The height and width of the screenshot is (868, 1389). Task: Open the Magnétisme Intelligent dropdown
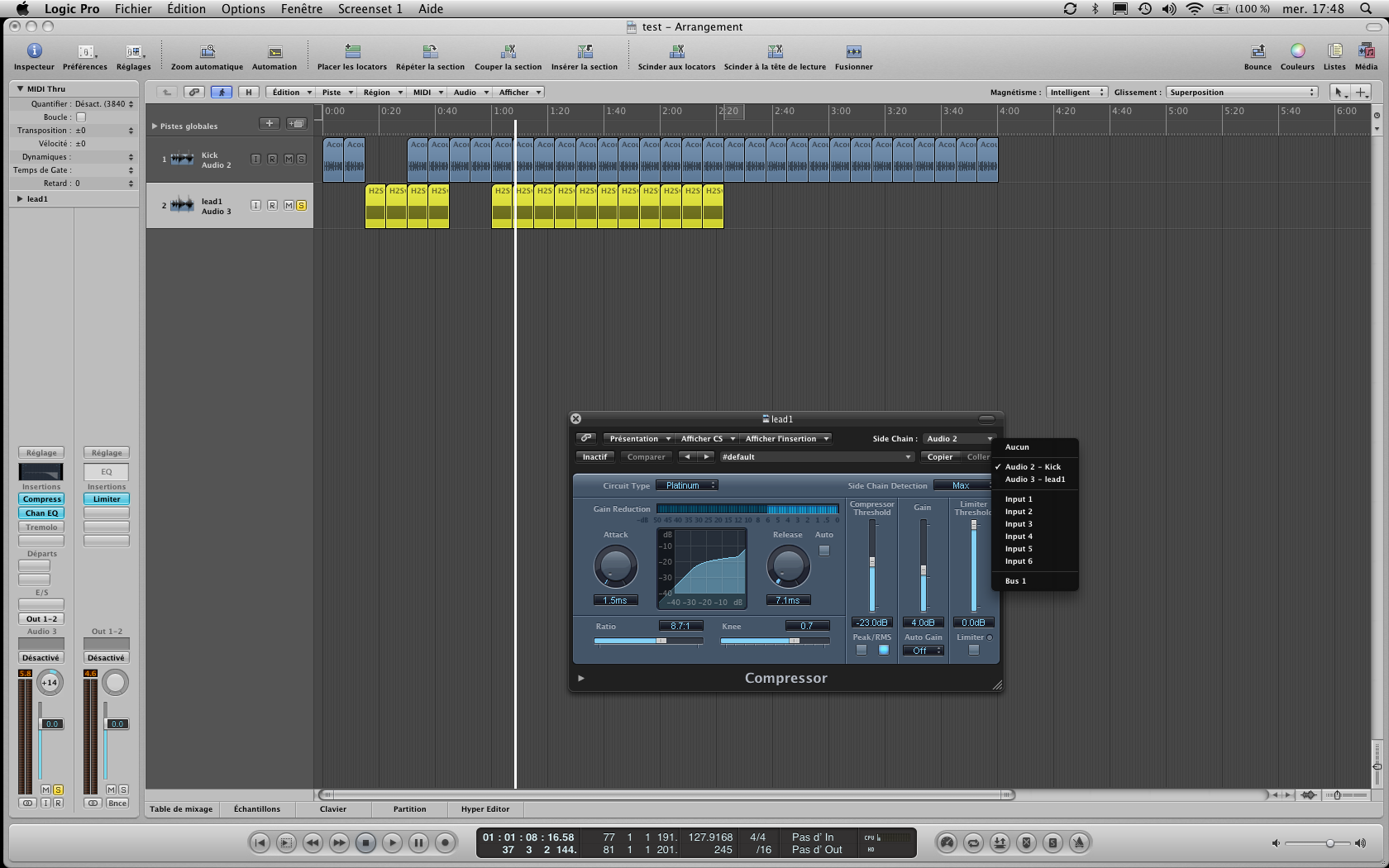pyautogui.click(x=1076, y=93)
